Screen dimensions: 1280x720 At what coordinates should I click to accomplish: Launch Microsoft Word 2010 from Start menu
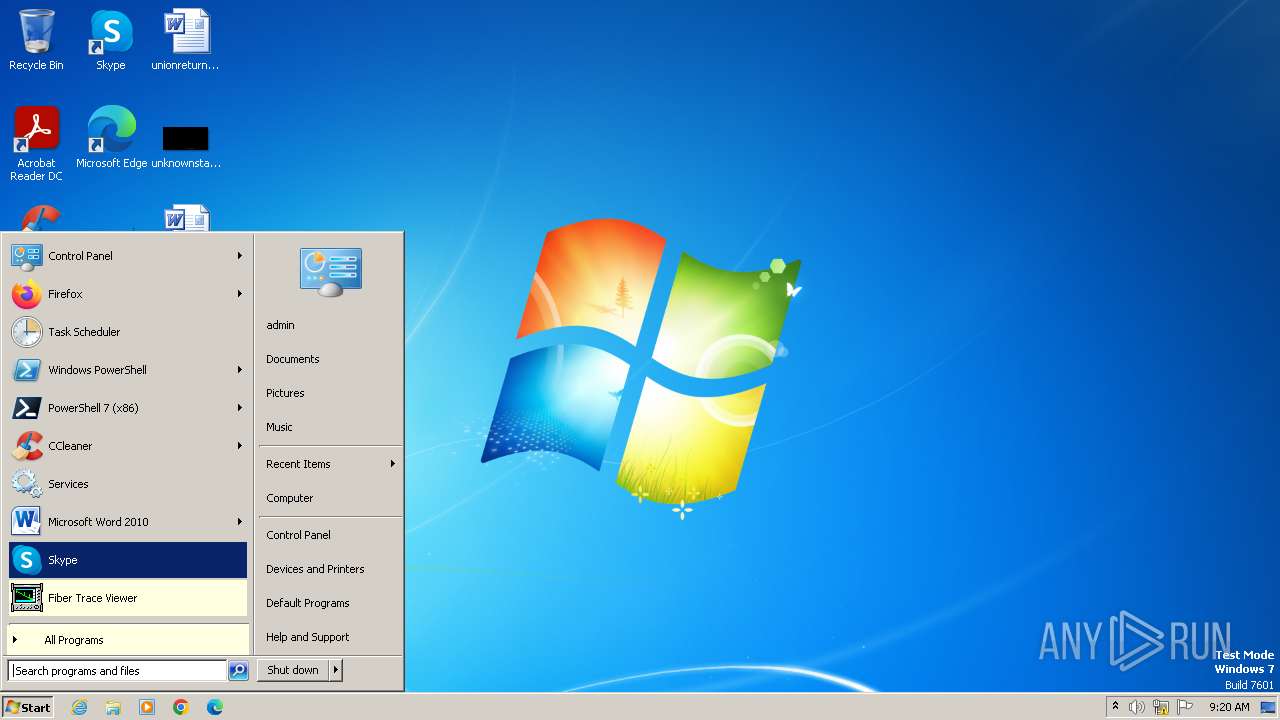click(x=127, y=522)
